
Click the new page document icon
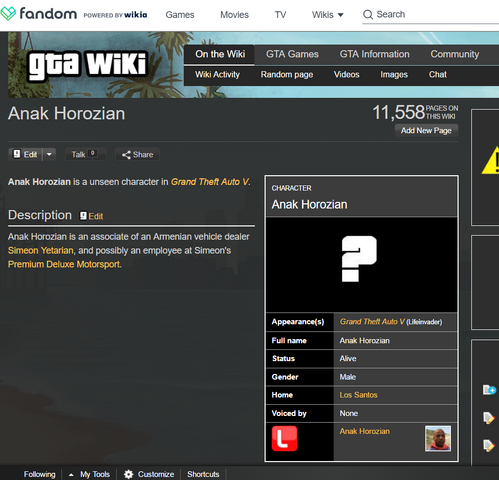(489, 389)
